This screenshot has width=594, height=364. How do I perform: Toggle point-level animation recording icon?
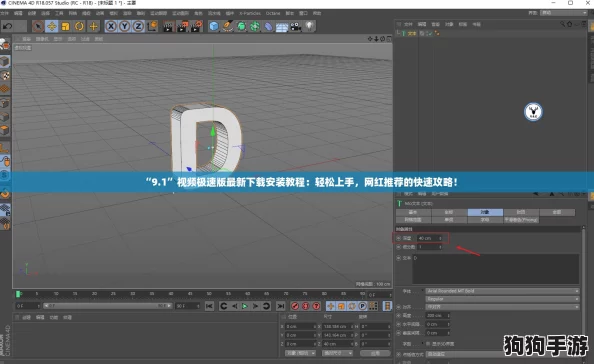click(x=373, y=306)
